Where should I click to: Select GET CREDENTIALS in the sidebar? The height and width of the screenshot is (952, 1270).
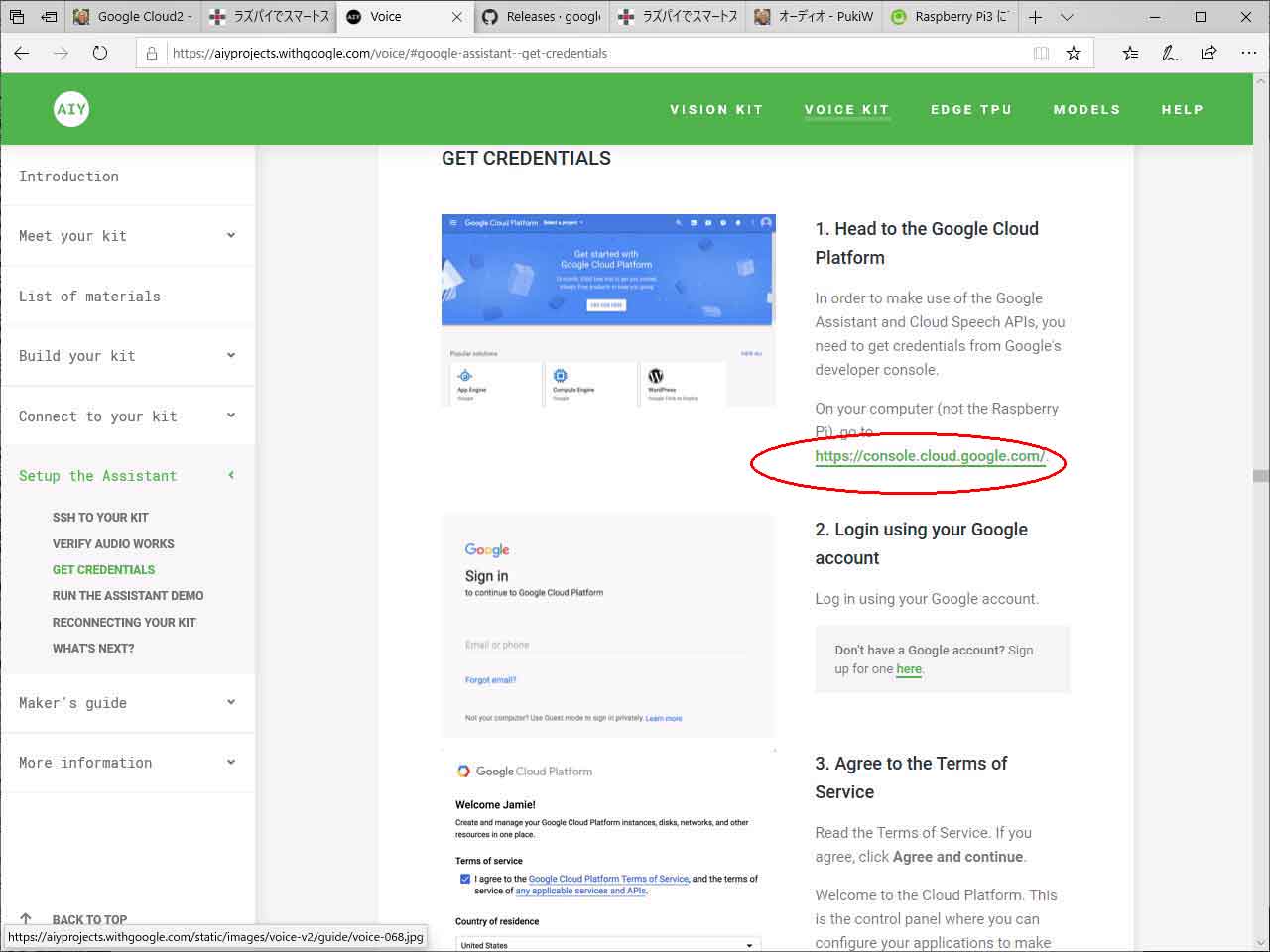(104, 570)
